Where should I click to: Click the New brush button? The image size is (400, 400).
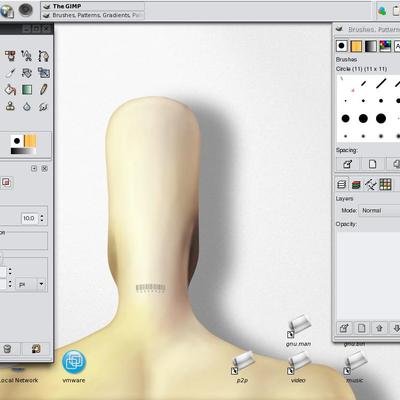372,164
